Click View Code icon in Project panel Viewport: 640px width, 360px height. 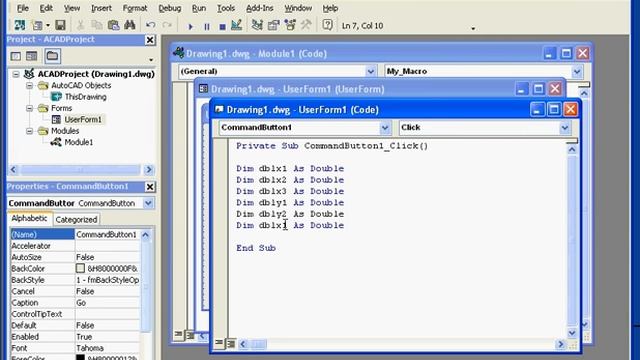tap(16, 56)
